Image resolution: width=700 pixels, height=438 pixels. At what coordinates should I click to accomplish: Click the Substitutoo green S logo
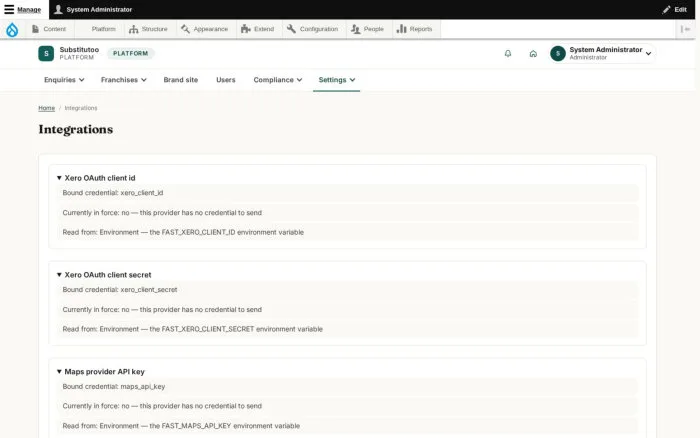click(46, 54)
